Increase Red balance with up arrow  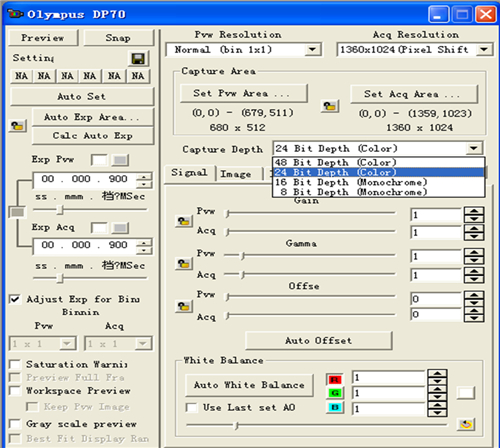pyautogui.click(x=437, y=373)
